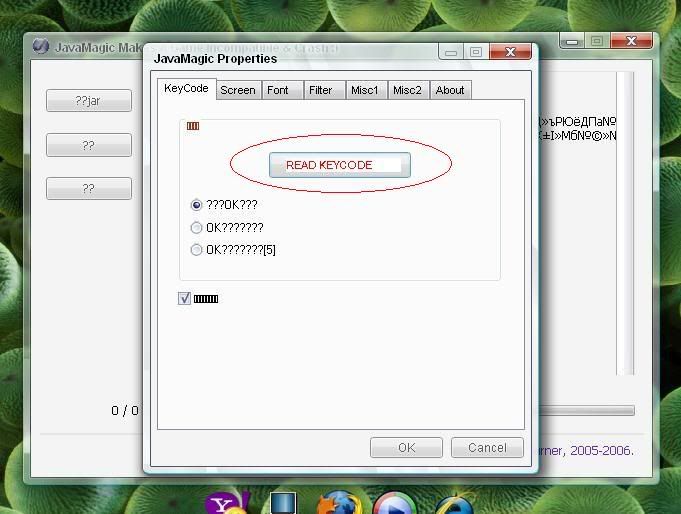Choose the OK??????? radio option
This screenshot has height=514, width=681.
pos(227,227)
